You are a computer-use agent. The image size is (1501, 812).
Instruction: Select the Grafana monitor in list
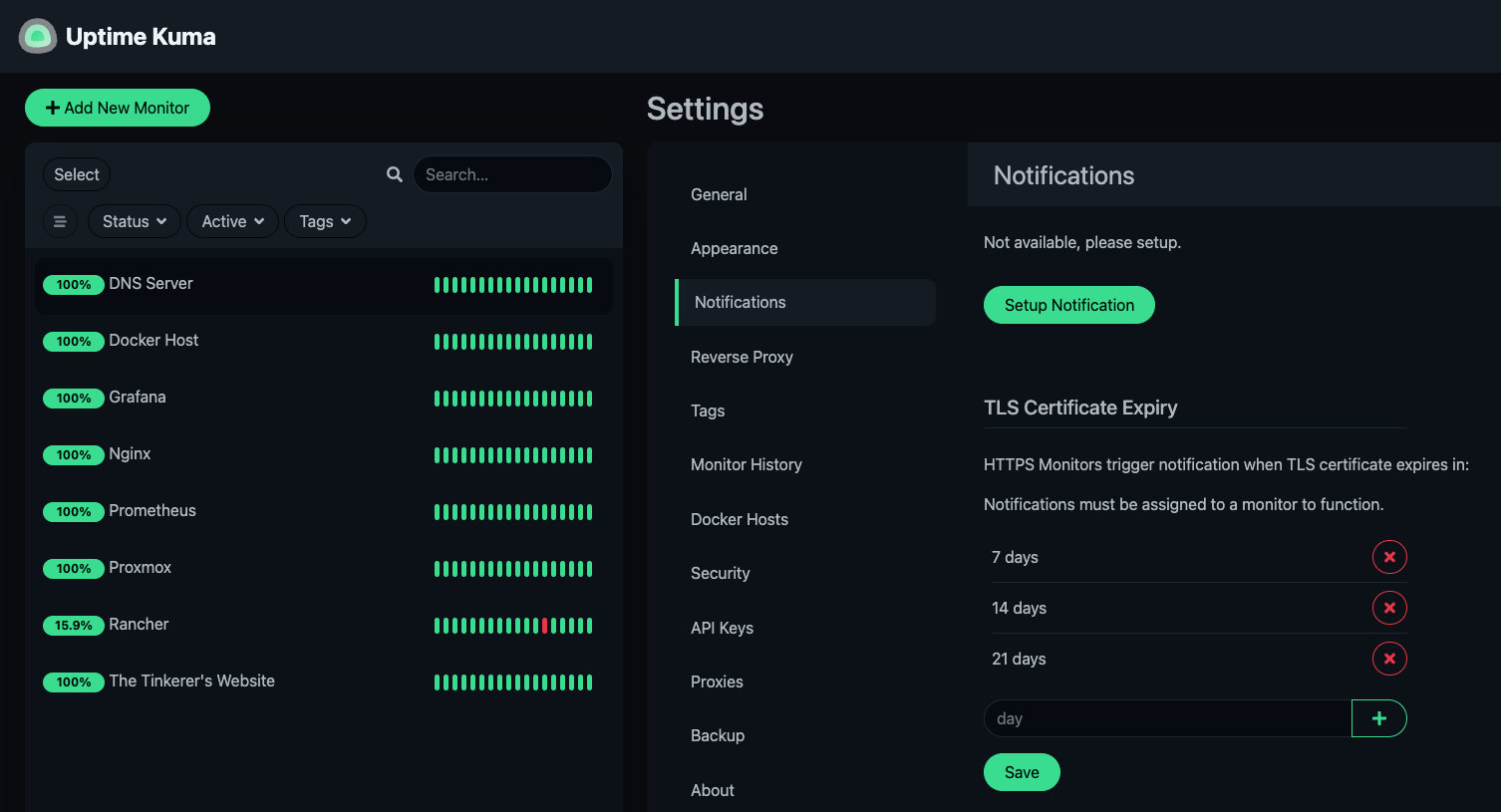[x=138, y=398]
